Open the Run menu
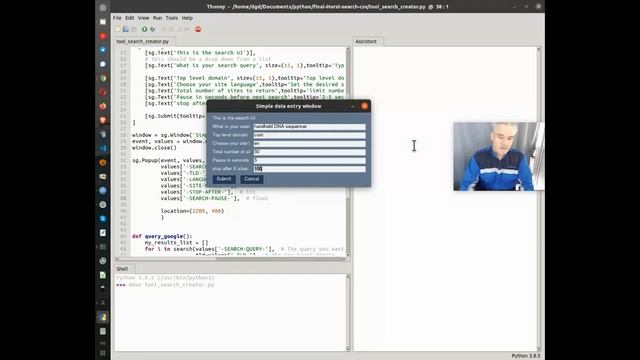Viewport: 640px width, 360px height. (157, 18)
